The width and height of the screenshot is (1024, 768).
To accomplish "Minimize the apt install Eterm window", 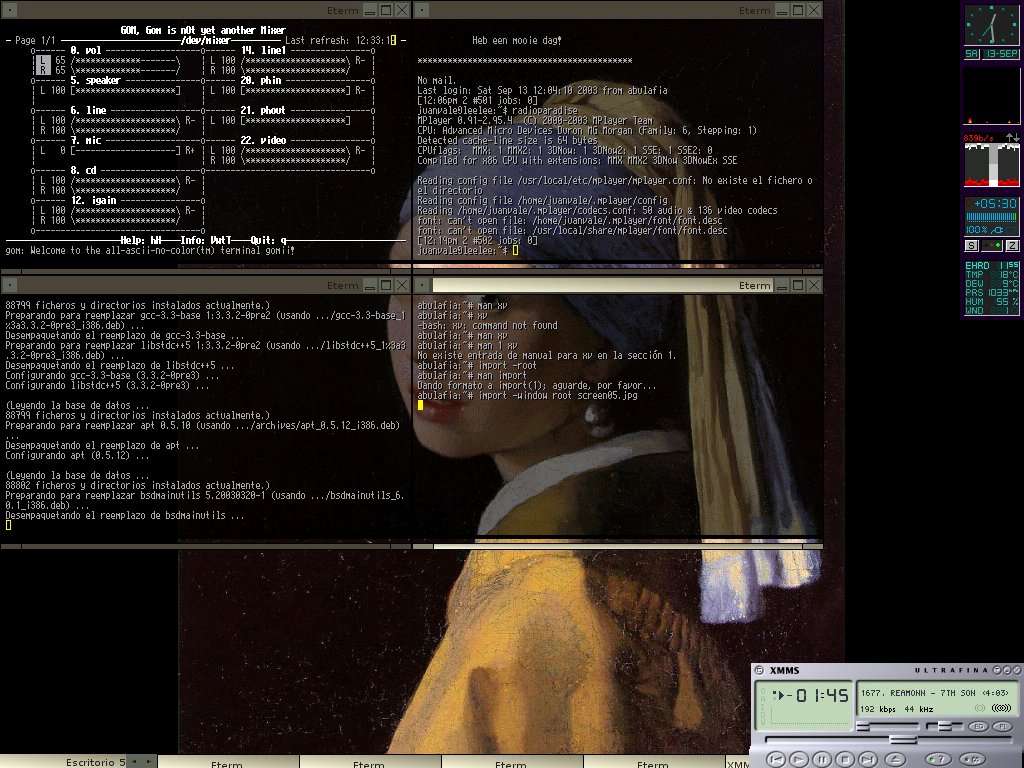I will [370, 285].
